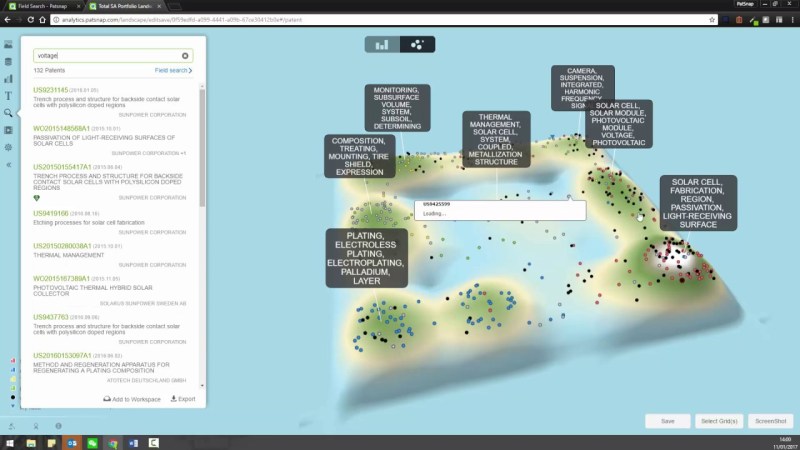Click Add to Workspace
Image resolution: width=800 pixels, height=450 pixels.
(x=132, y=399)
